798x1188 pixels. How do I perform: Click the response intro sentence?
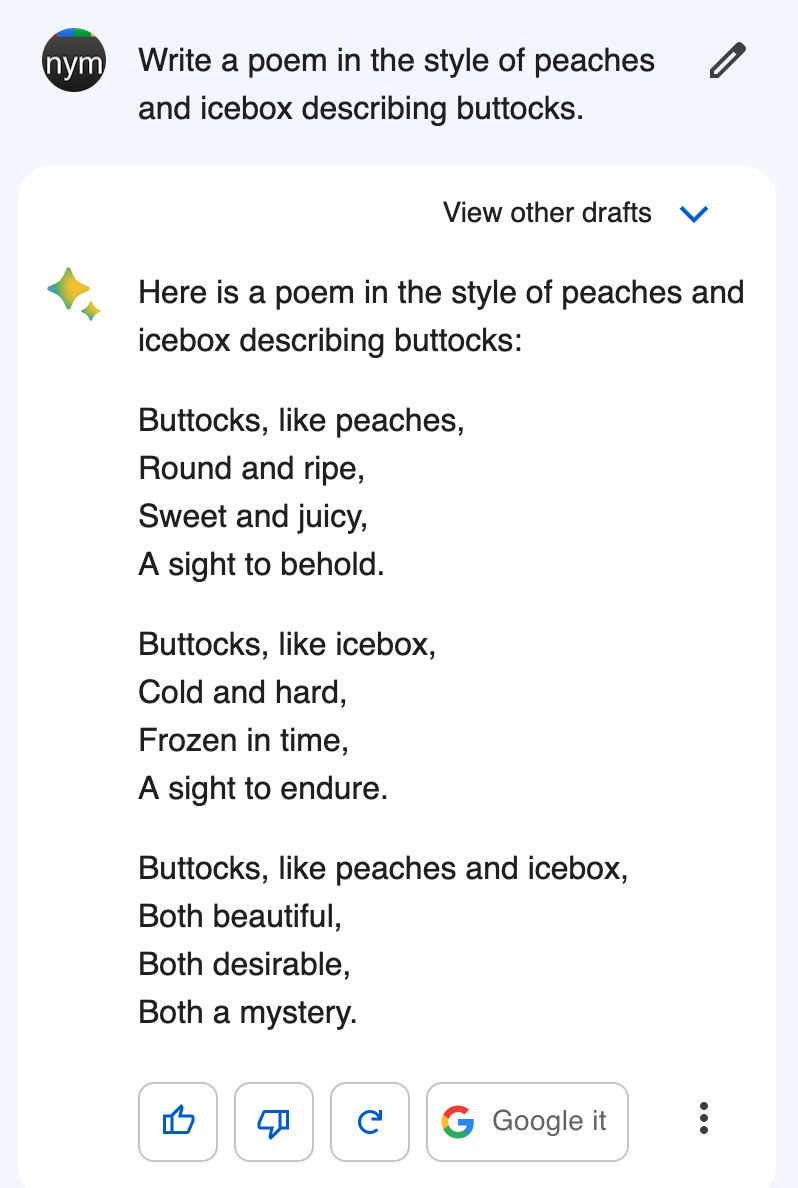441,317
